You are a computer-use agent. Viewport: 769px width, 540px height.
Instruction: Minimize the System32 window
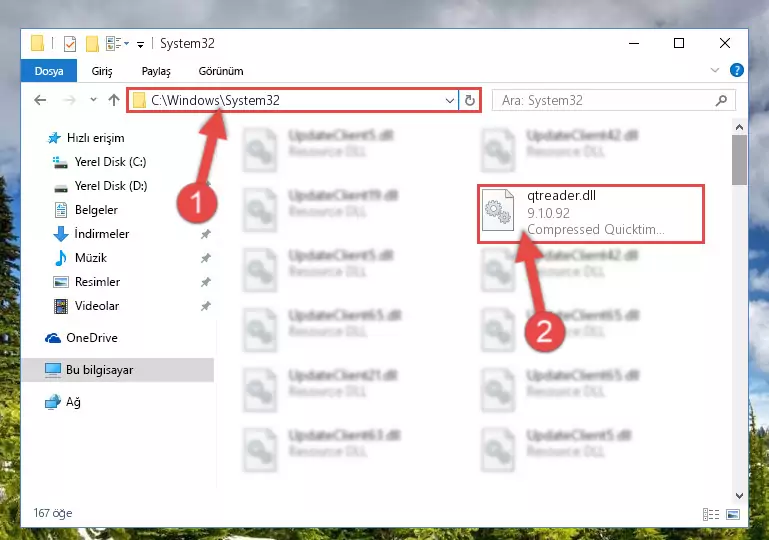(634, 44)
